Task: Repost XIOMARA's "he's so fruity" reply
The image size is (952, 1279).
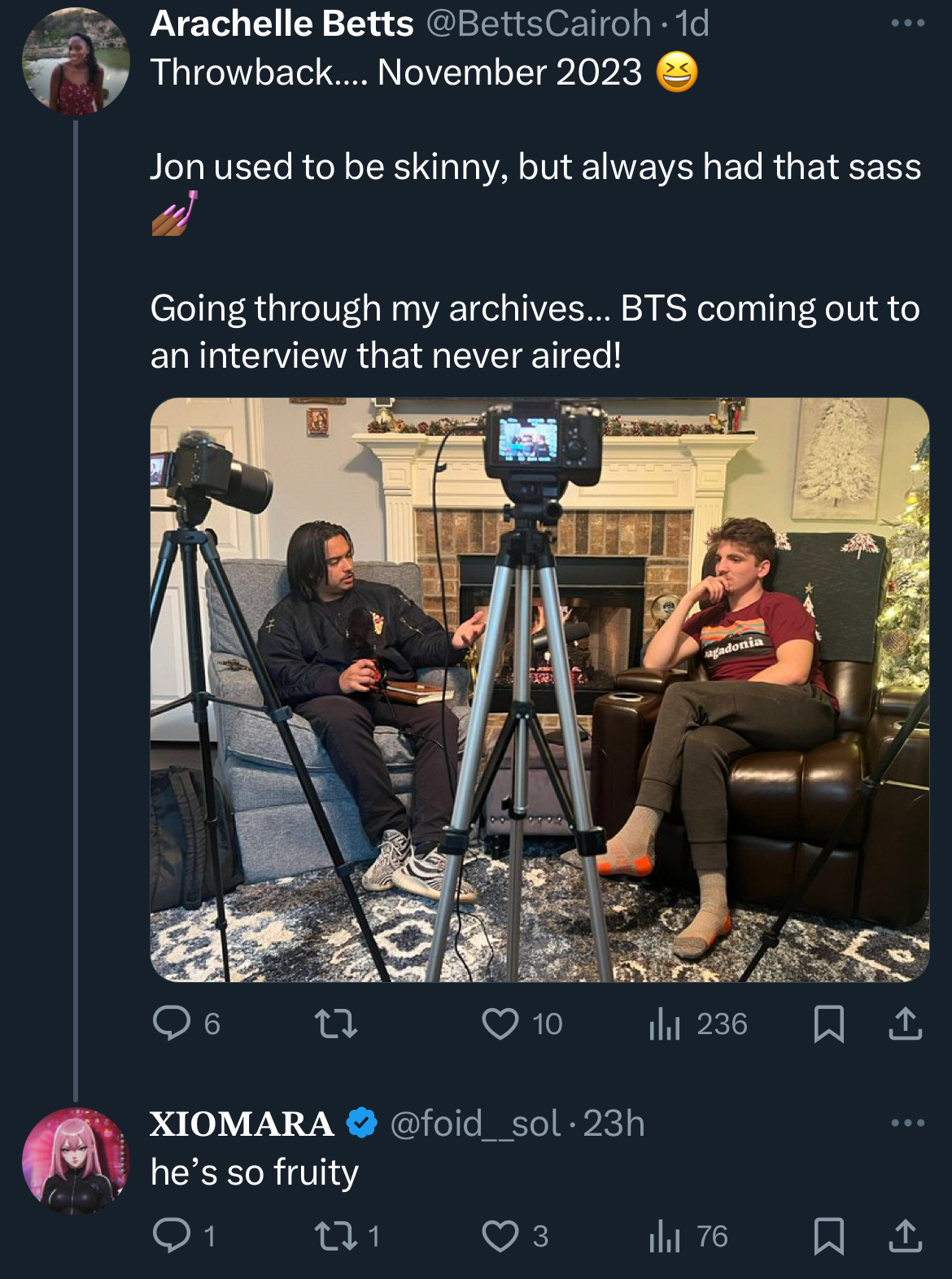Action: 336,1236
